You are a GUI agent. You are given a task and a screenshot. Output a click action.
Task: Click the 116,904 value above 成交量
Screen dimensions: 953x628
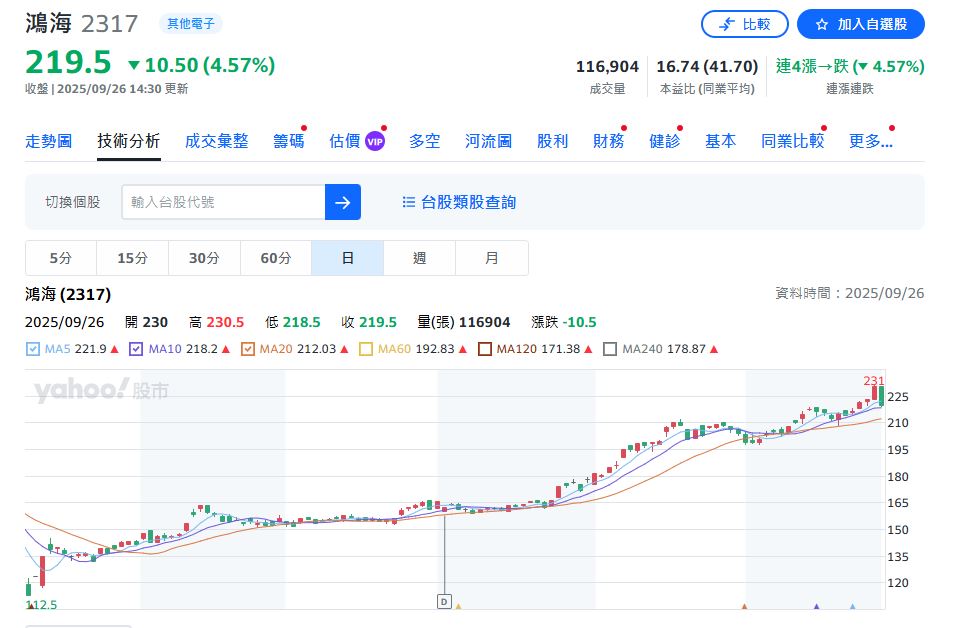pos(607,66)
